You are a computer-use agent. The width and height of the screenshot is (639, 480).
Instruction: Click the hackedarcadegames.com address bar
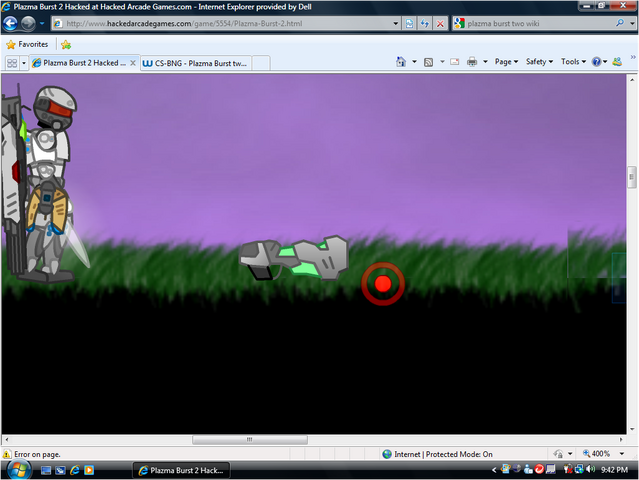coord(226,24)
